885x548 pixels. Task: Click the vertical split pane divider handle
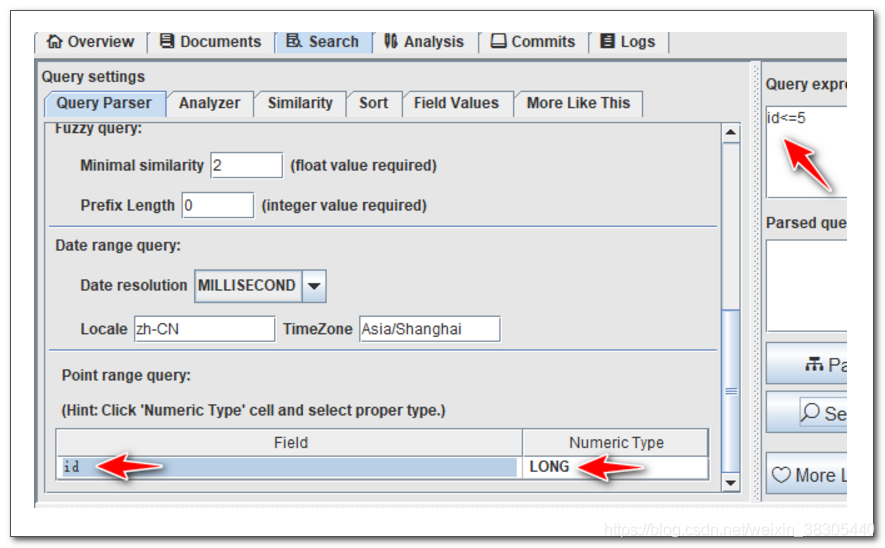pyautogui.click(x=756, y=282)
